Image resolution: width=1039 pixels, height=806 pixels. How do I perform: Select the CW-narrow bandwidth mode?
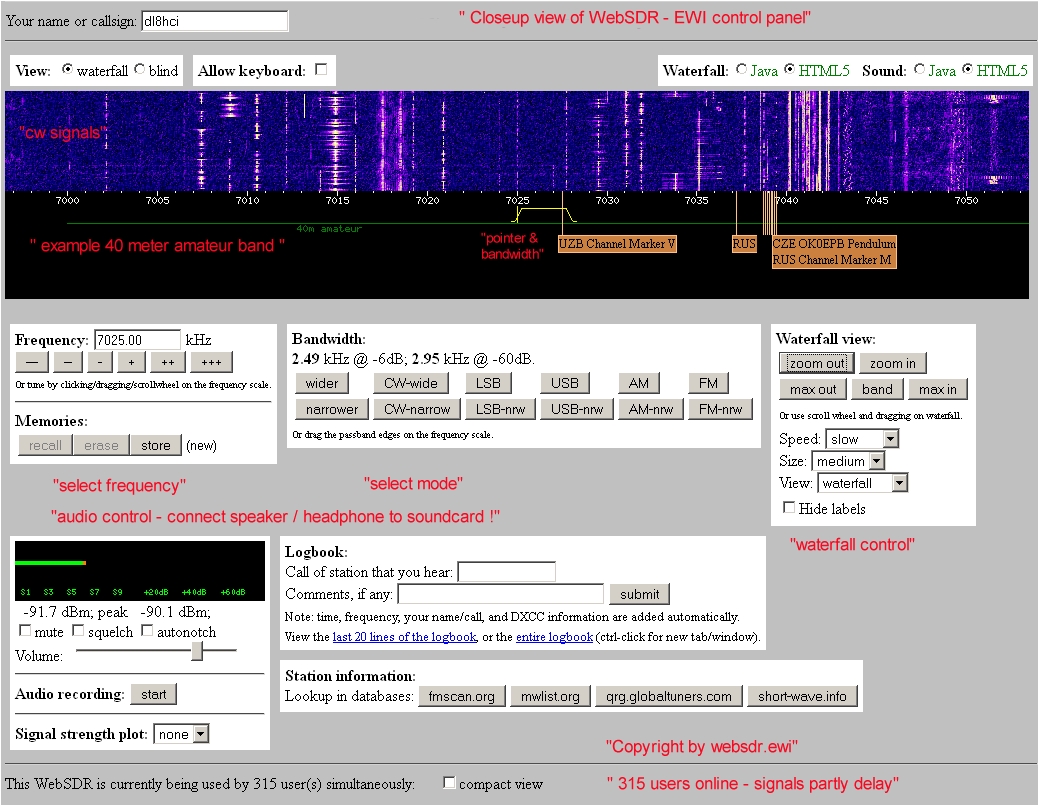tap(419, 409)
